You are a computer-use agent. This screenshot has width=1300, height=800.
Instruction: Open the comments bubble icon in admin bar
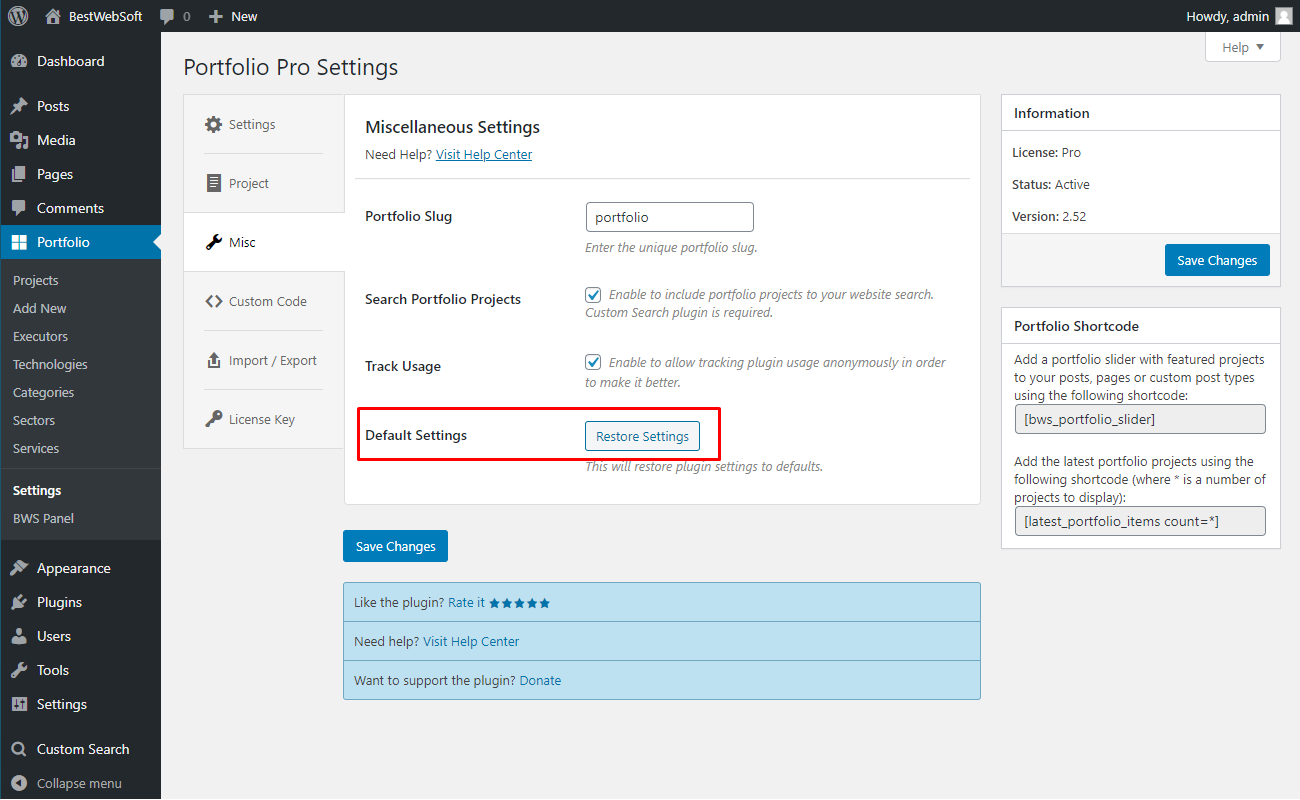click(x=167, y=16)
